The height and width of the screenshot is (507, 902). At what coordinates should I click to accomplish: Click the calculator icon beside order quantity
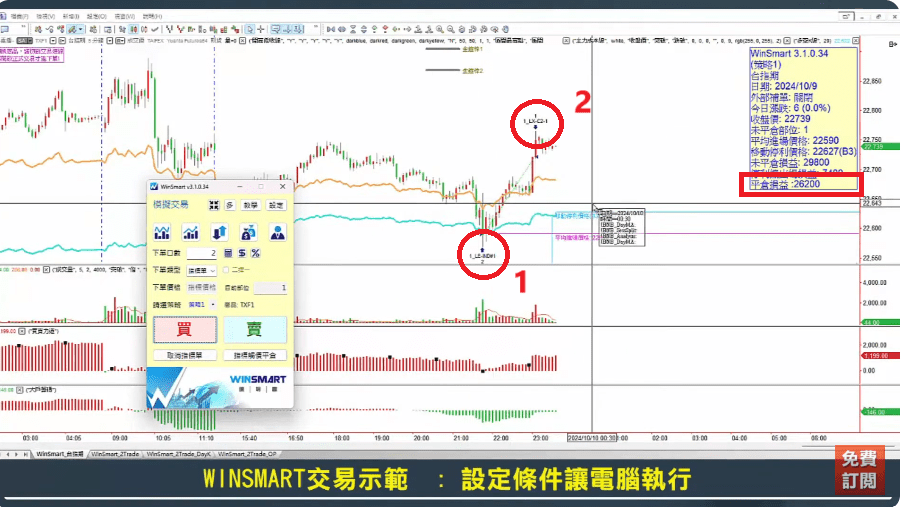(228, 253)
